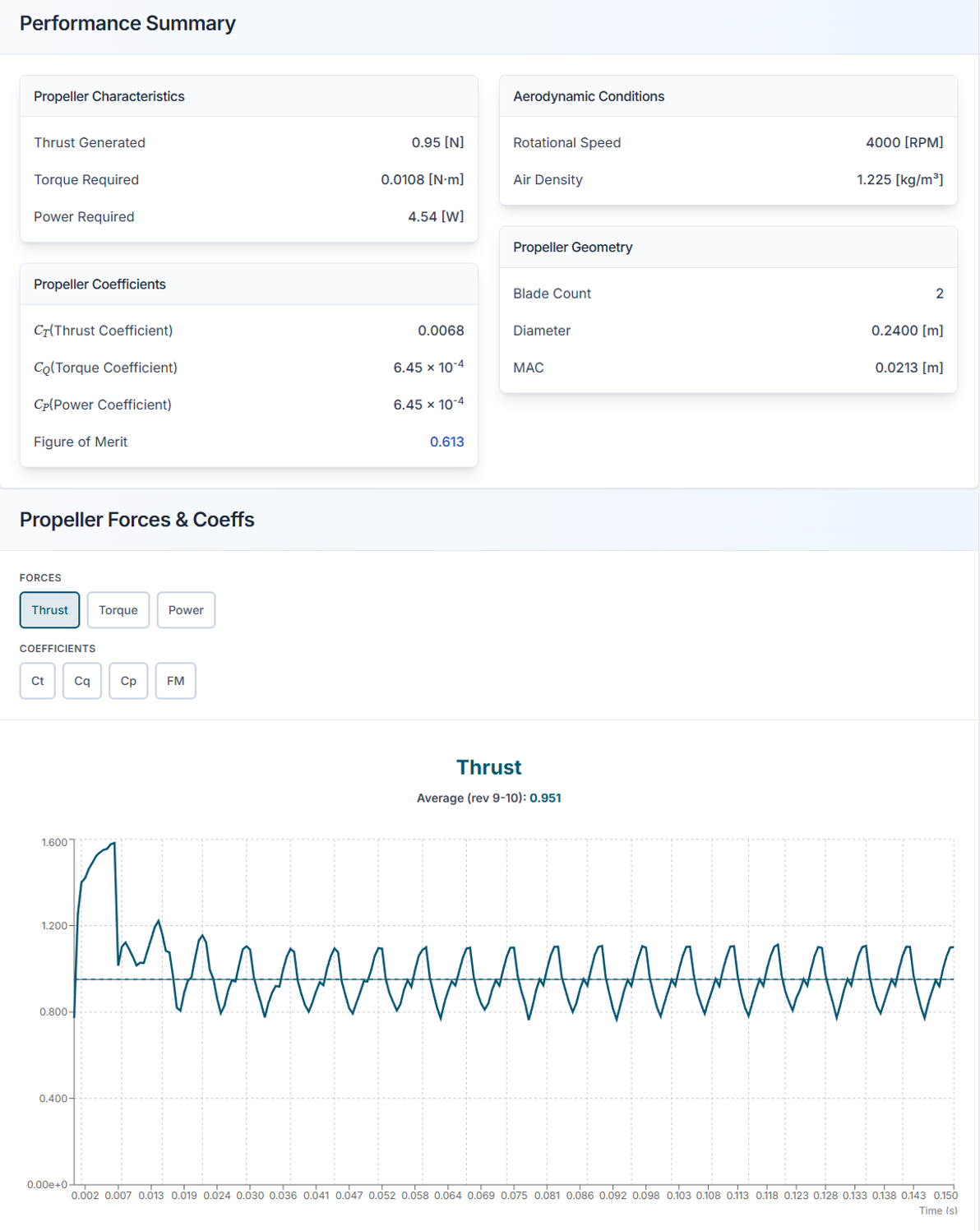Click the Aerodynamic Conditions card header

(x=589, y=96)
